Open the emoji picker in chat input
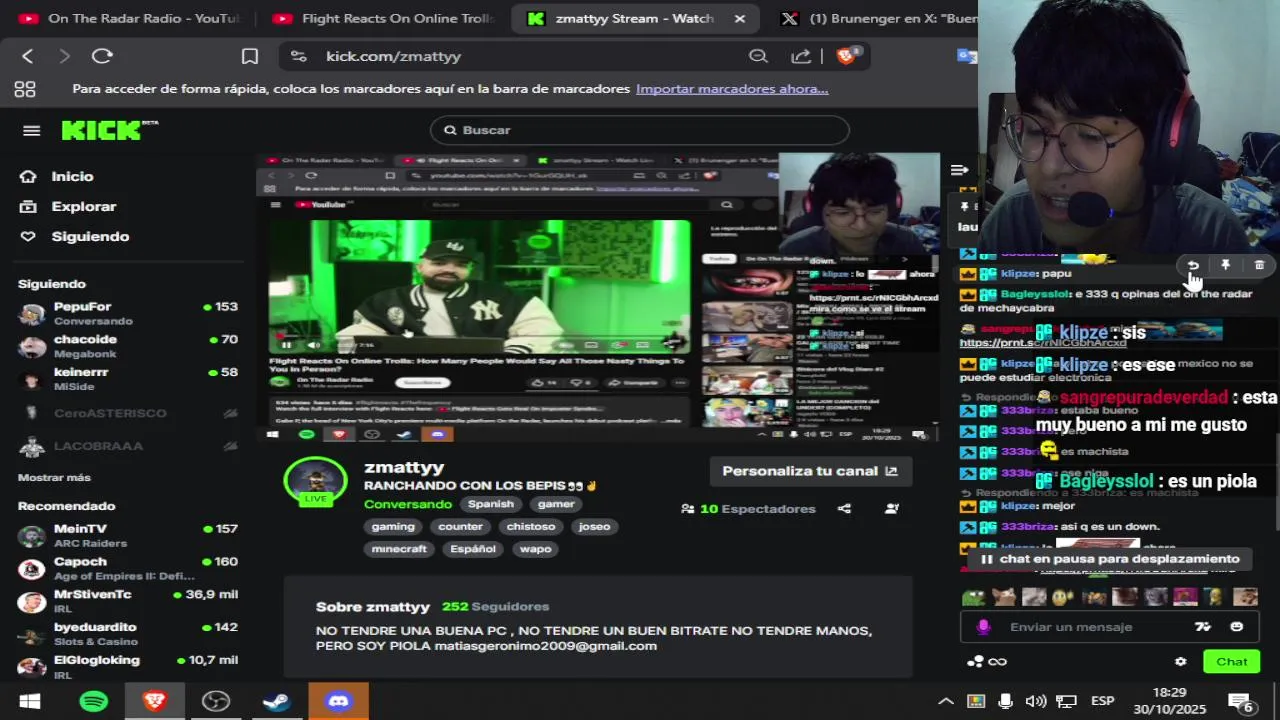 [x=1237, y=627]
